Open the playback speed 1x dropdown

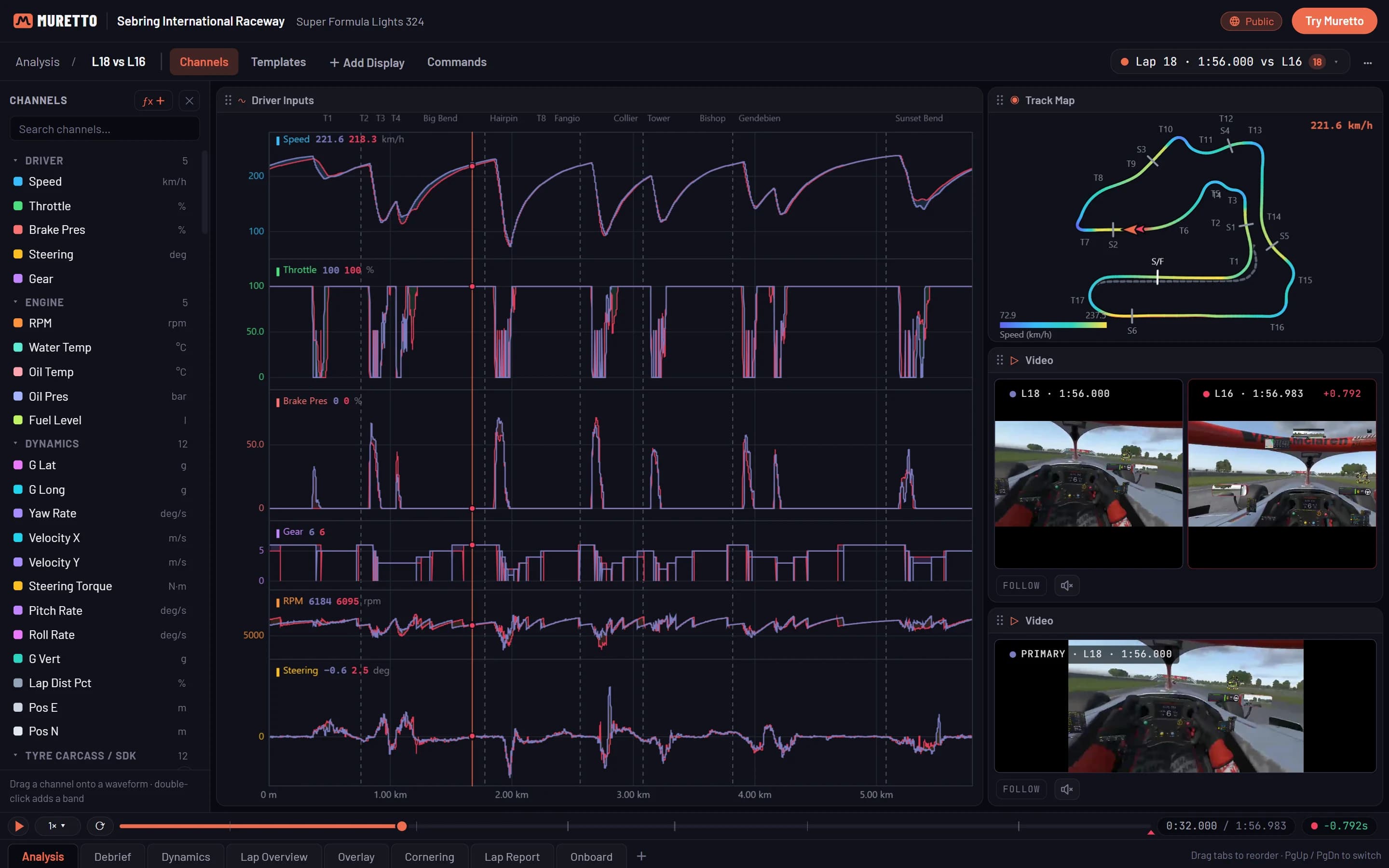(56, 826)
